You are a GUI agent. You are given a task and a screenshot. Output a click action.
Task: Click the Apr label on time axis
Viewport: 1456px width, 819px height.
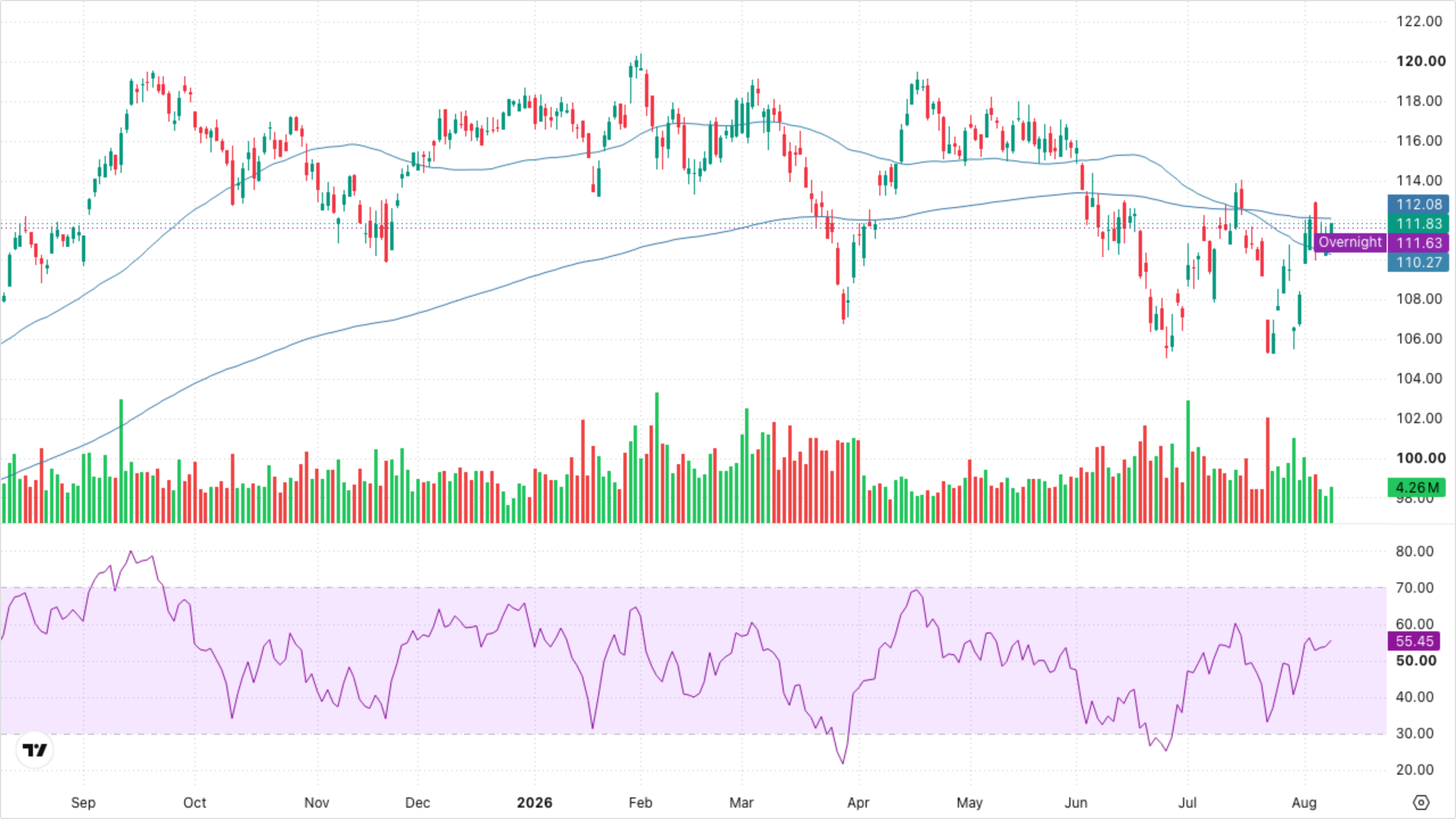click(858, 803)
